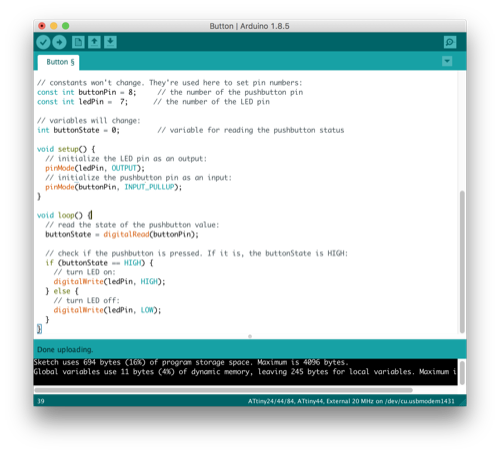Click the '// variables will change:' comment

click(89, 120)
